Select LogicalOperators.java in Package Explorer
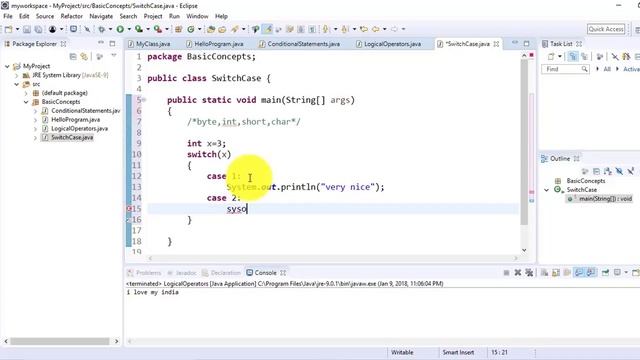This screenshot has height=360, width=640. coord(80,129)
